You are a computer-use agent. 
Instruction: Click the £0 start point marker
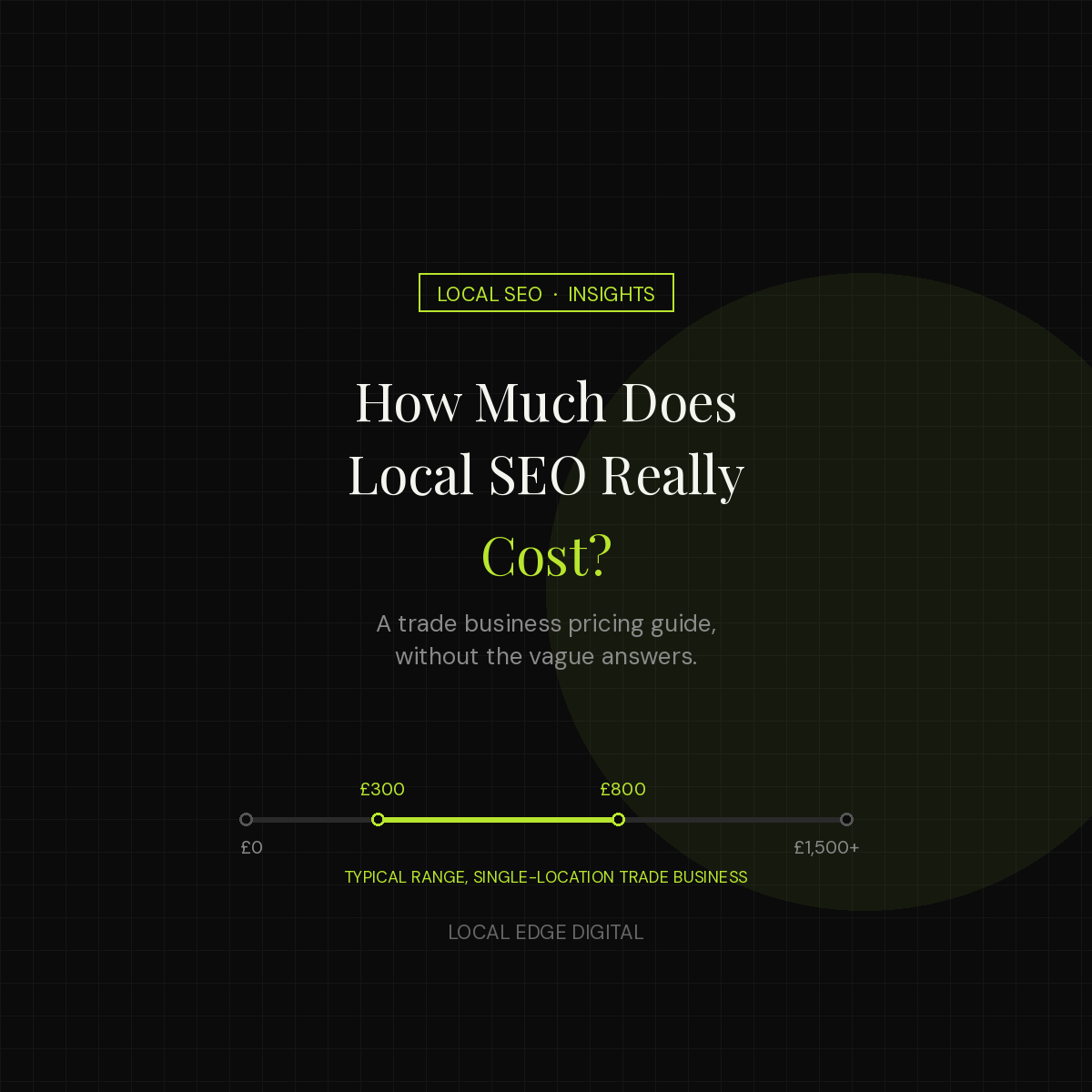click(x=246, y=820)
